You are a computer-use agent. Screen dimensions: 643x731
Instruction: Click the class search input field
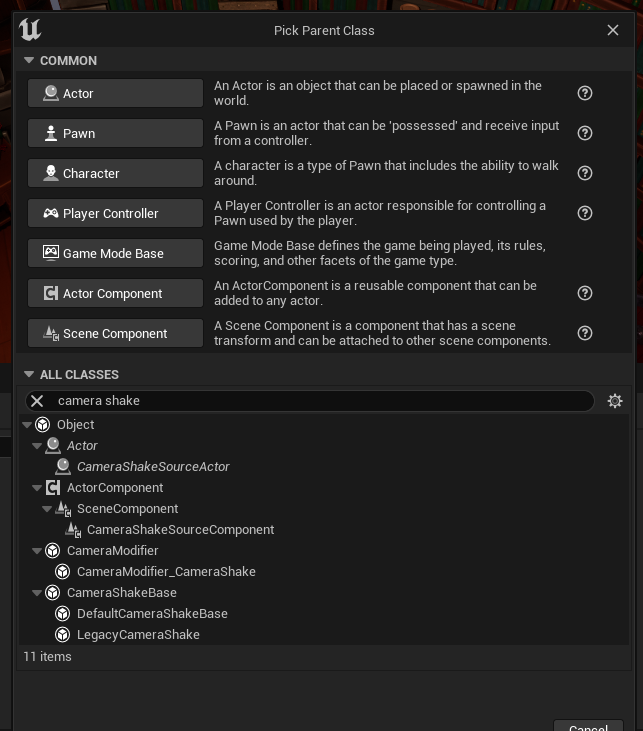pyautogui.click(x=320, y=401)
